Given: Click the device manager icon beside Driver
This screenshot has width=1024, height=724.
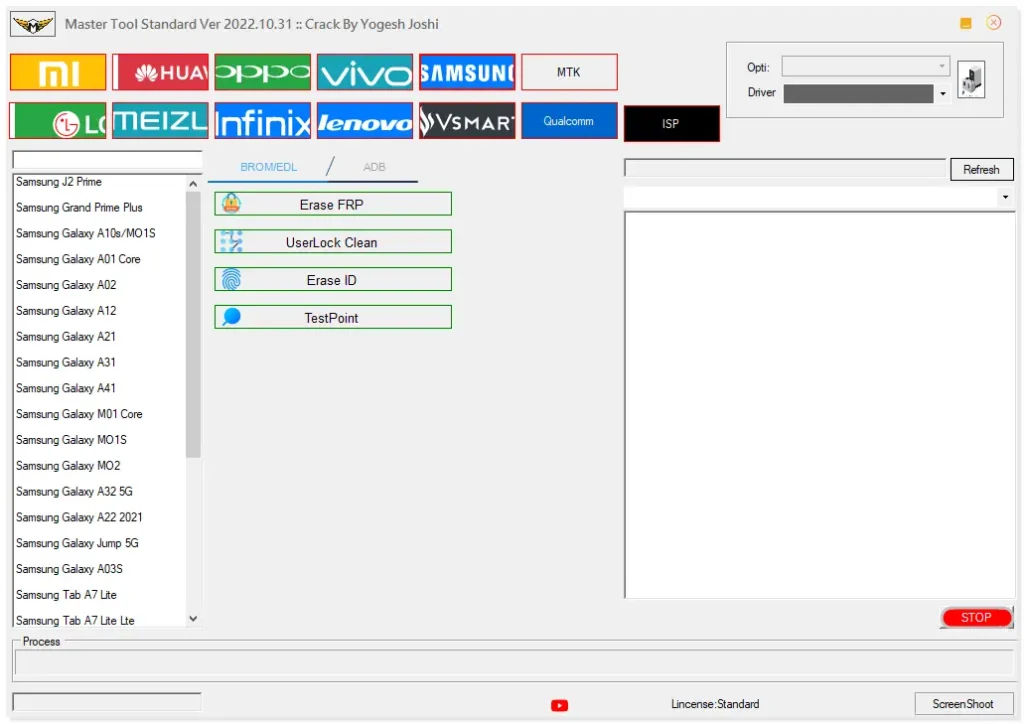Looking at the screenshot, I should (970, 80).
